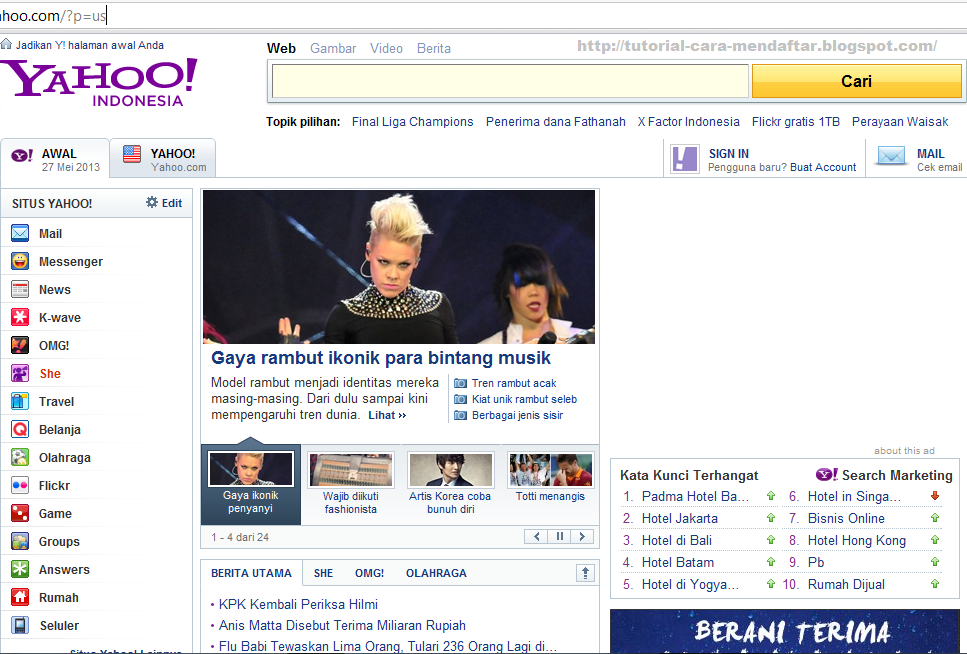Image resolution: width=967 pixels, height=654 pixels.
Task: Open Rumah Dijual trending keyword
Action: pyautogui.click(x=846, y=584)
